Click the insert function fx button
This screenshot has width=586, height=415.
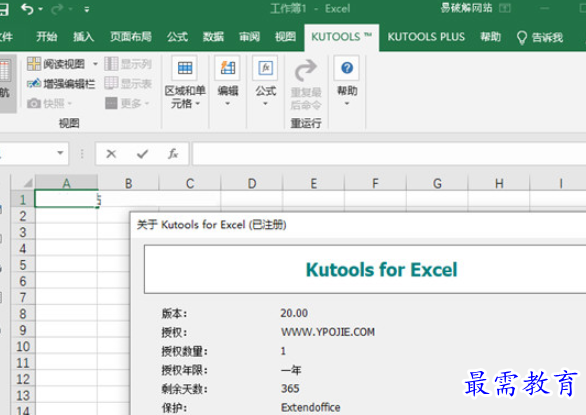click(x=173, y=154)
